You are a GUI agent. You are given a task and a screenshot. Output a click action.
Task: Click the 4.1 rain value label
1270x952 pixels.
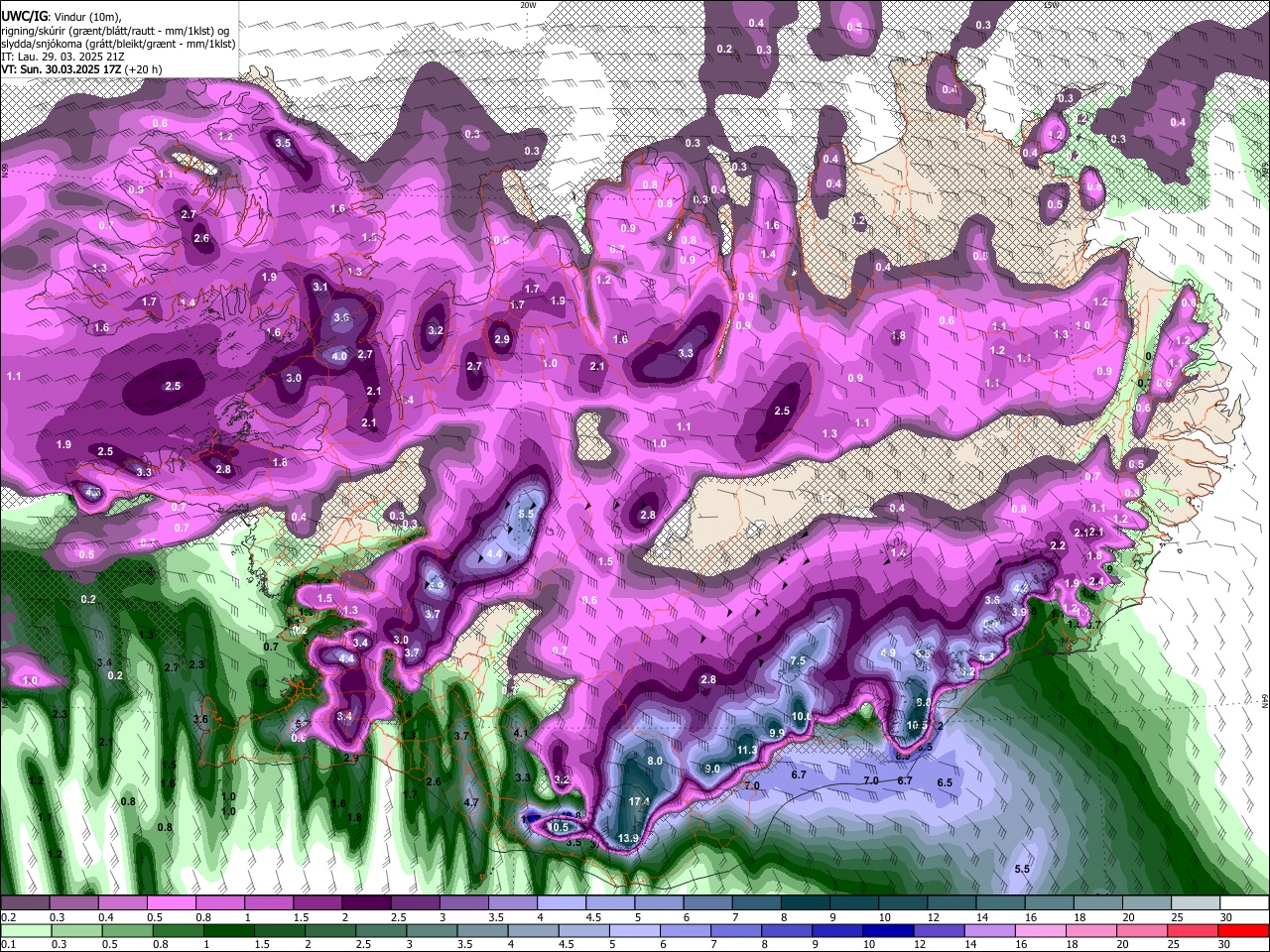coord(521,733)
